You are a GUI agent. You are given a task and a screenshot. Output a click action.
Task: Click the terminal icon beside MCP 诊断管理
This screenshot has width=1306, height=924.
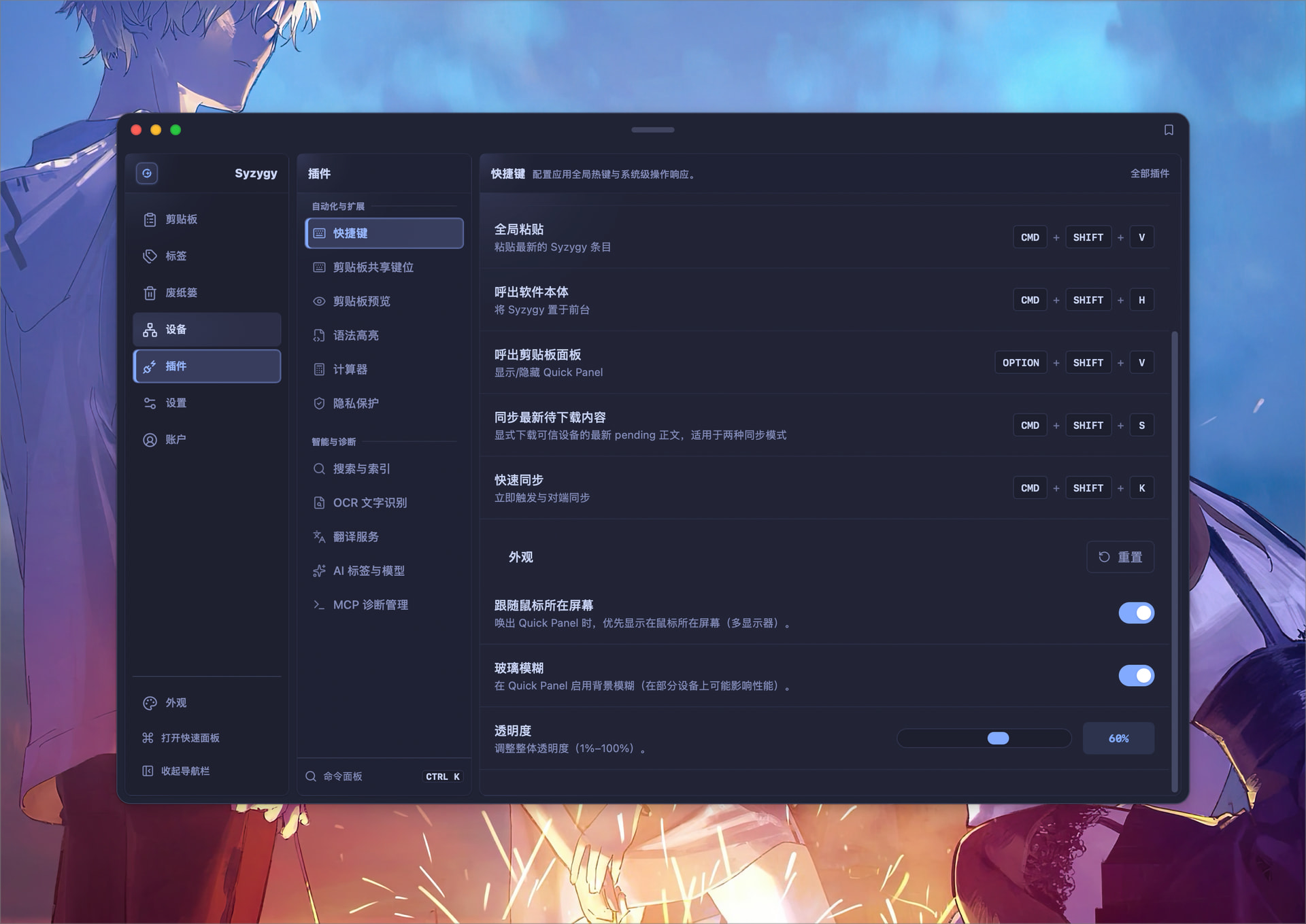[319, 604]
